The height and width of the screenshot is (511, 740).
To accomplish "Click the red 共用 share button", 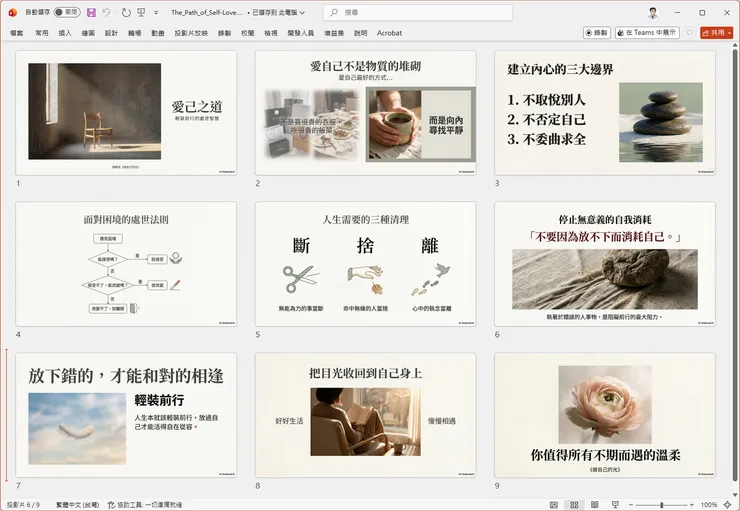I will click(713, 33).
